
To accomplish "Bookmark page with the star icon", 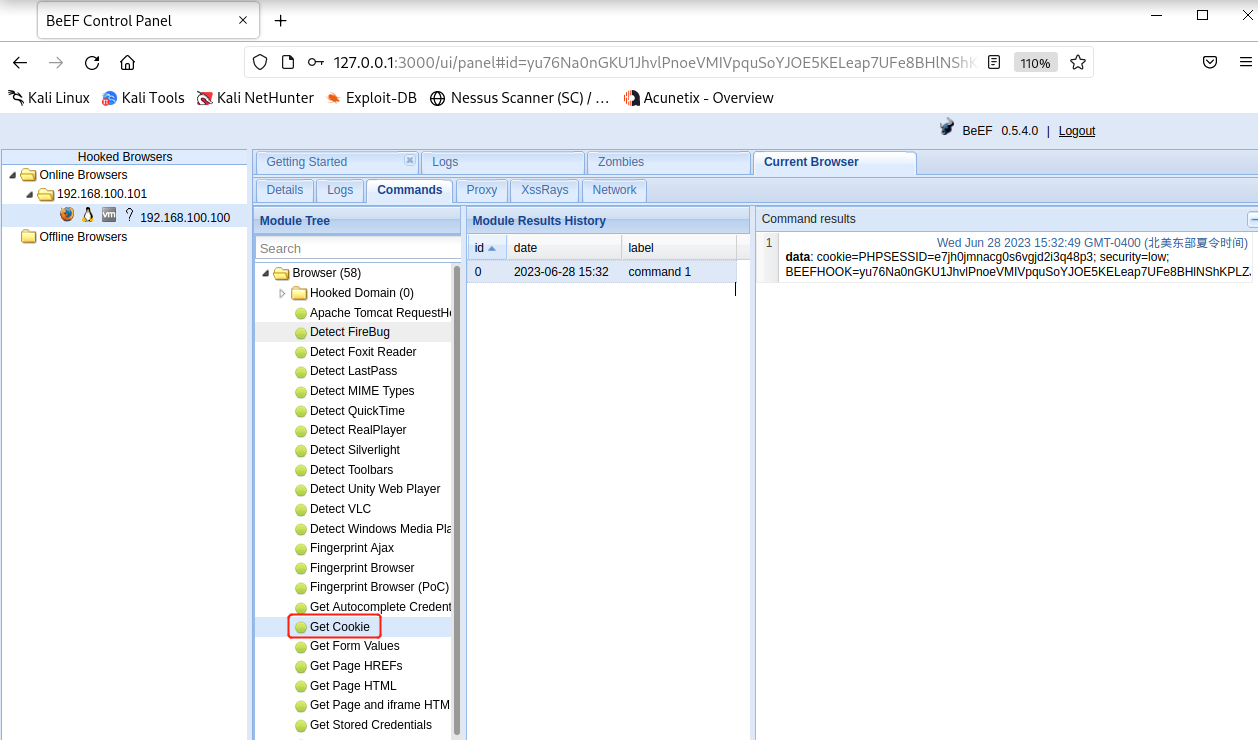I will [1077, 62].
